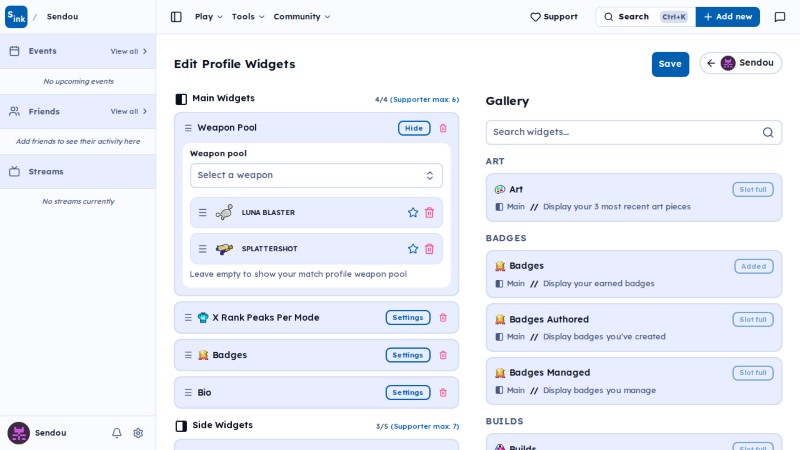Select the Streams sidebar section
This screenshot has width=800, height=450.
pyautogui.click(x=78, y=171)
